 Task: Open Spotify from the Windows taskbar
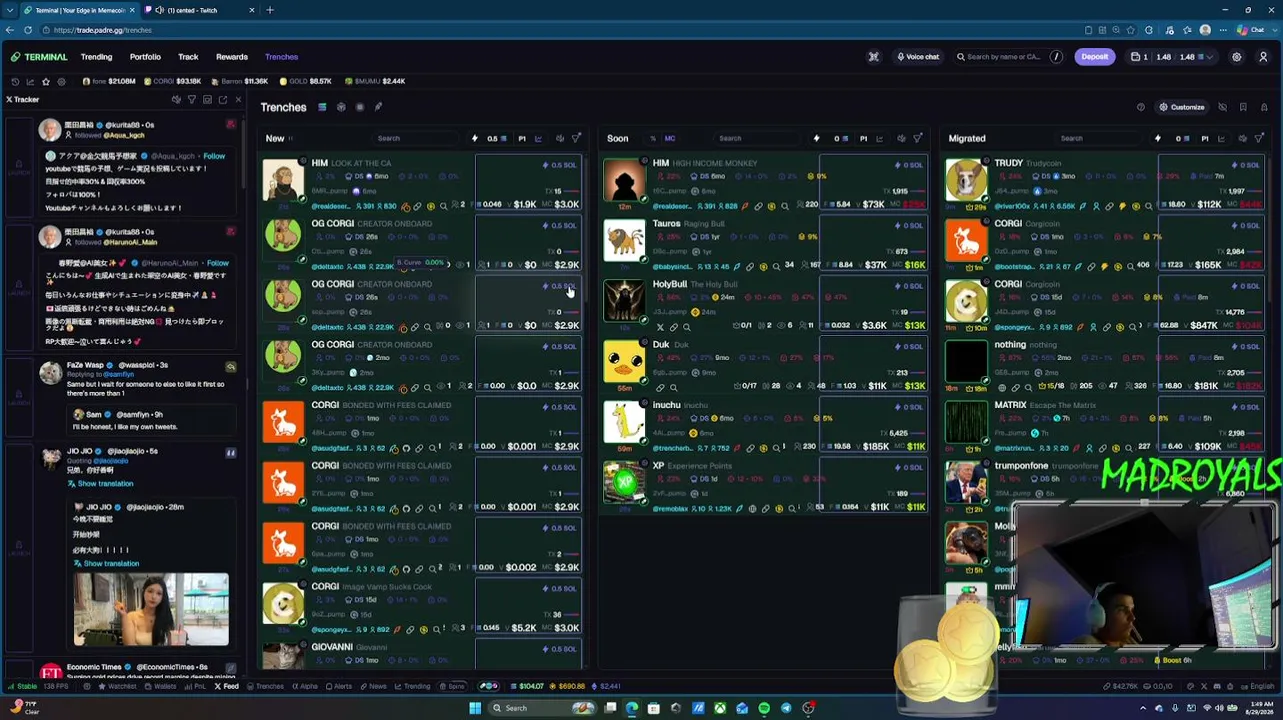tap(764, 708)
